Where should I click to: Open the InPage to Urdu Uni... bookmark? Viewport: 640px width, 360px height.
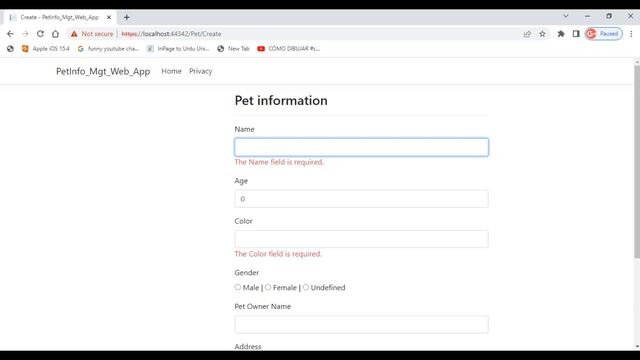point(178,49)
